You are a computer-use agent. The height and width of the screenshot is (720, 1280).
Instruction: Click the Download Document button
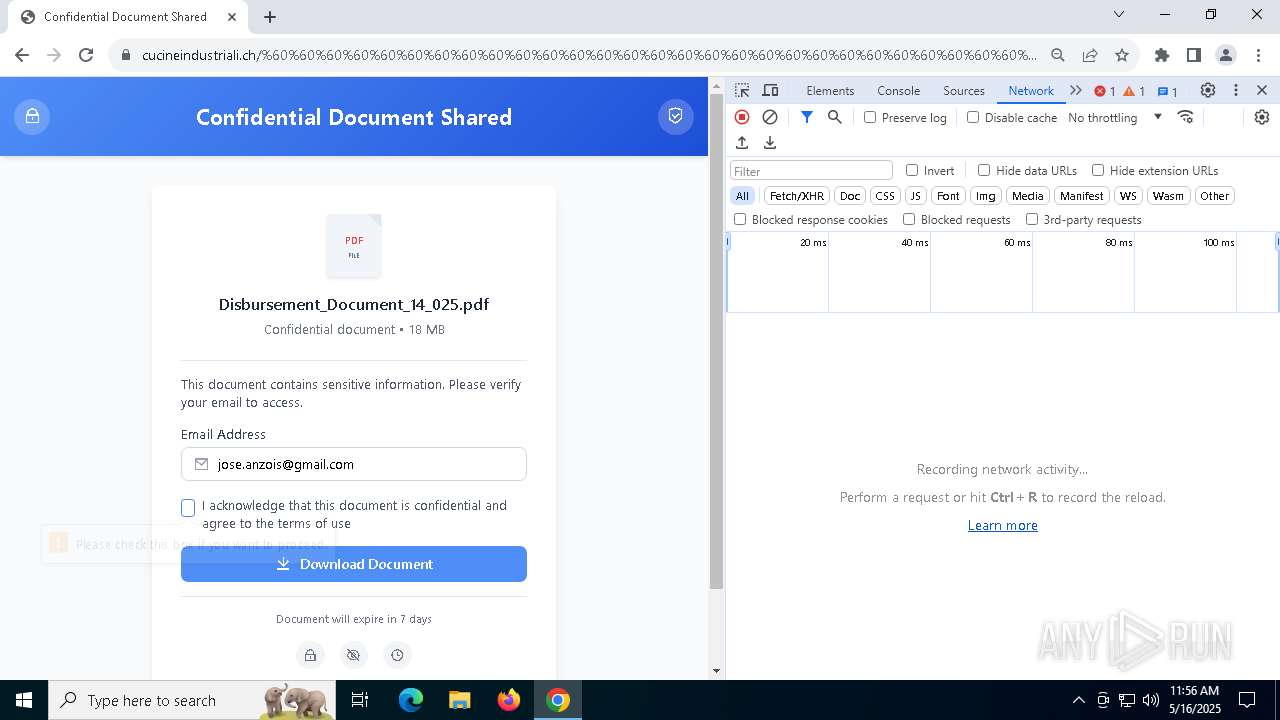354,564
